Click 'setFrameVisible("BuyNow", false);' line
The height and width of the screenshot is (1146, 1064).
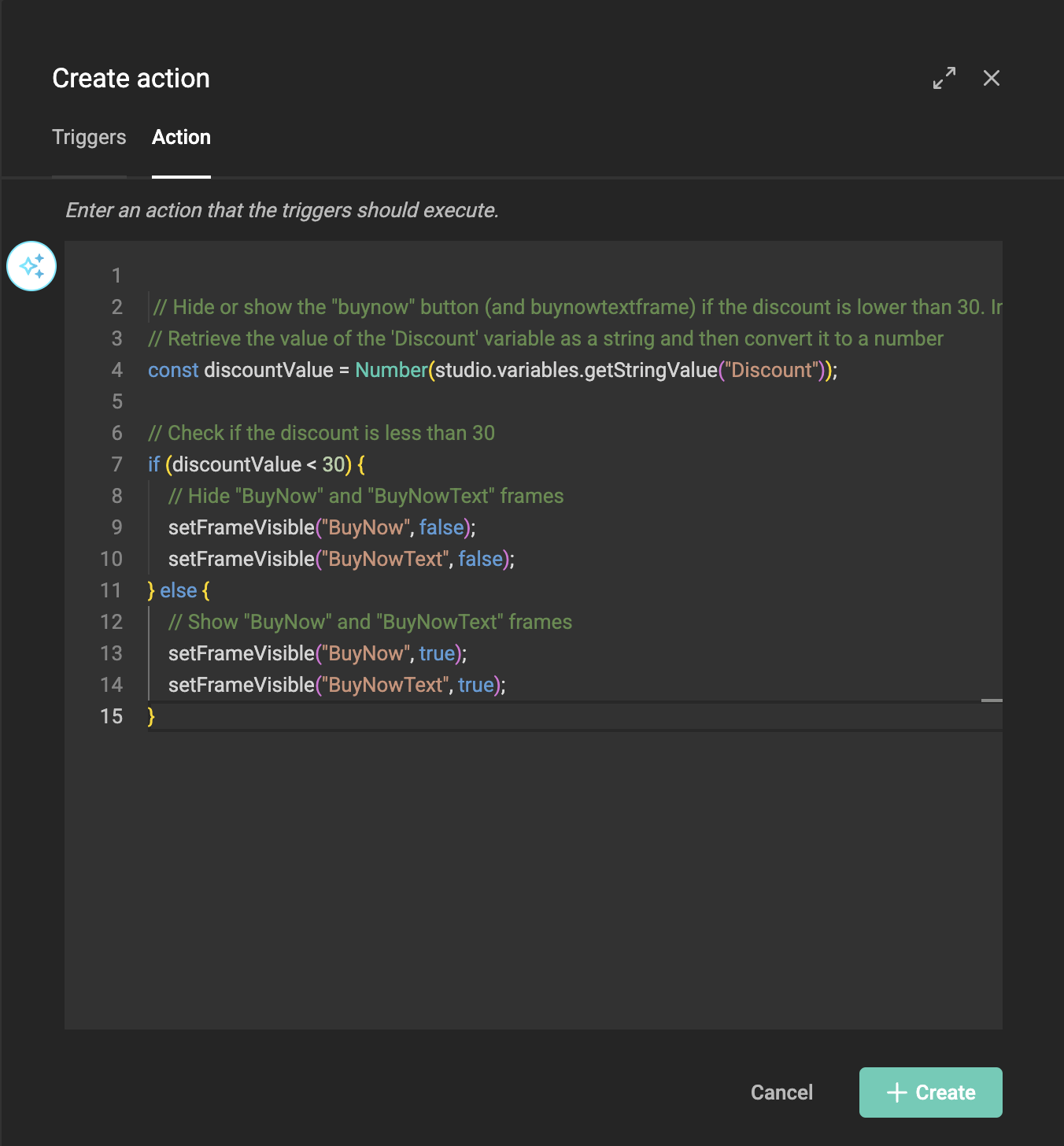pyautogui.click(x=322, y=527)
